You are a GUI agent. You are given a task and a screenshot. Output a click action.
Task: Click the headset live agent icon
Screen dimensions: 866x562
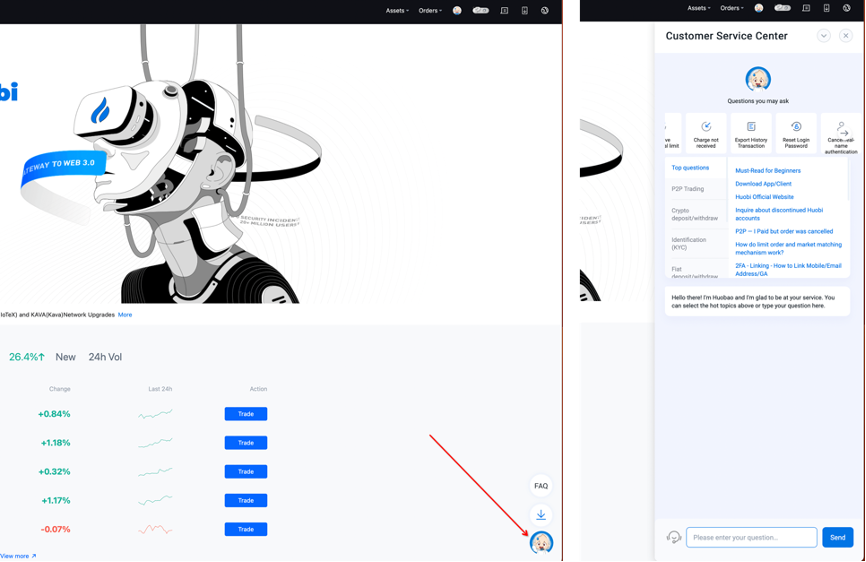pyautogui.click(x=674, y=537)
